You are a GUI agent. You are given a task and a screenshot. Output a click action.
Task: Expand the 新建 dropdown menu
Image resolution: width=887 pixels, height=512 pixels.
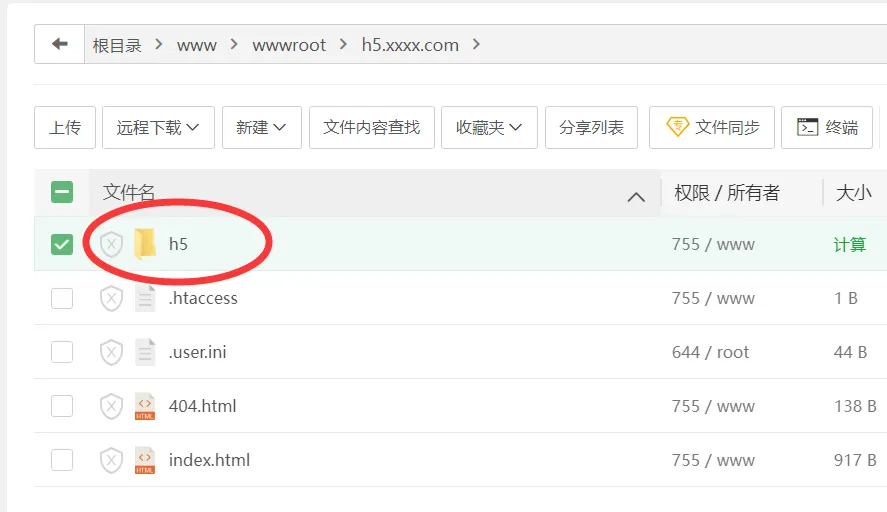[261, 128]
